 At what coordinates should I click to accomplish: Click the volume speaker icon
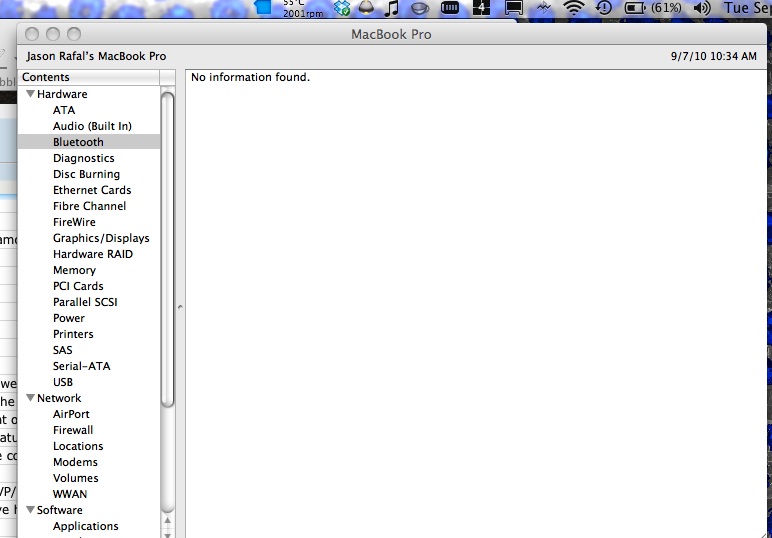pyautogui.click(x=702, y=8)
